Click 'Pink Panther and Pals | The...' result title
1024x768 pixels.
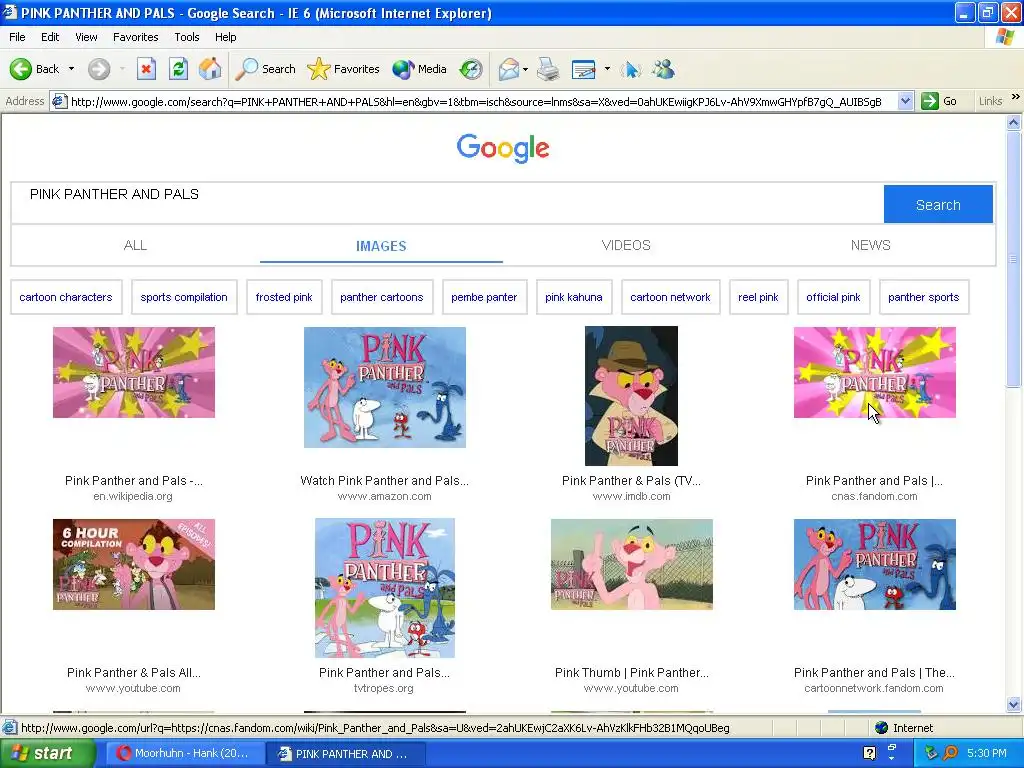pyautogui.click(x=874, y=673)
